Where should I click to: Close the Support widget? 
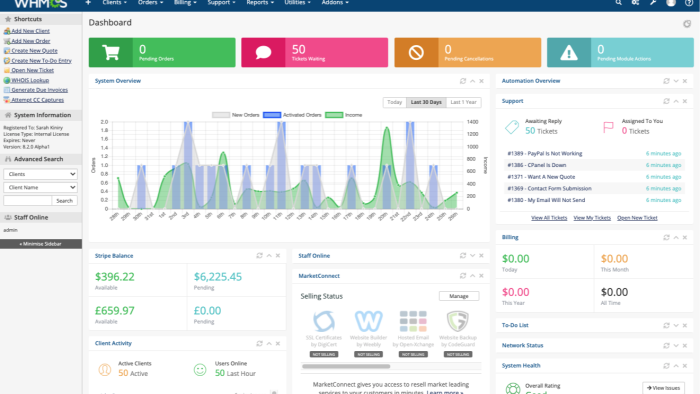685,101
